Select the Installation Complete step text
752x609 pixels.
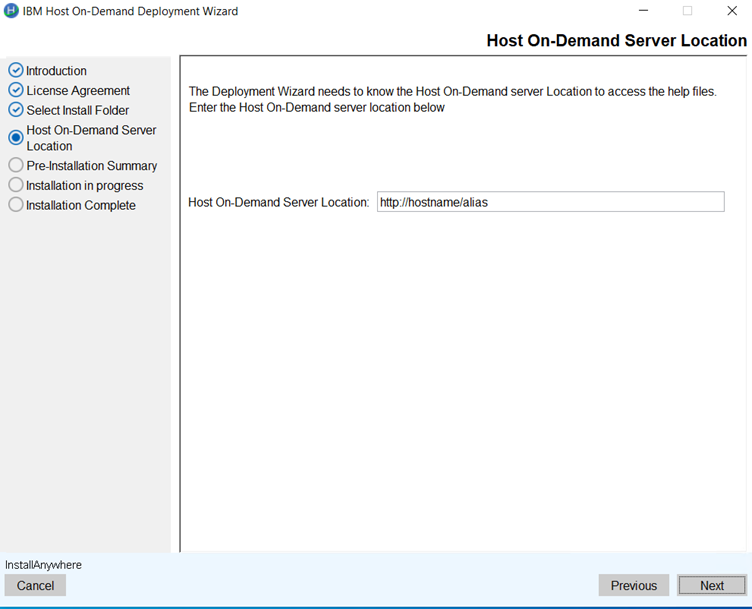tap(81, 206)
